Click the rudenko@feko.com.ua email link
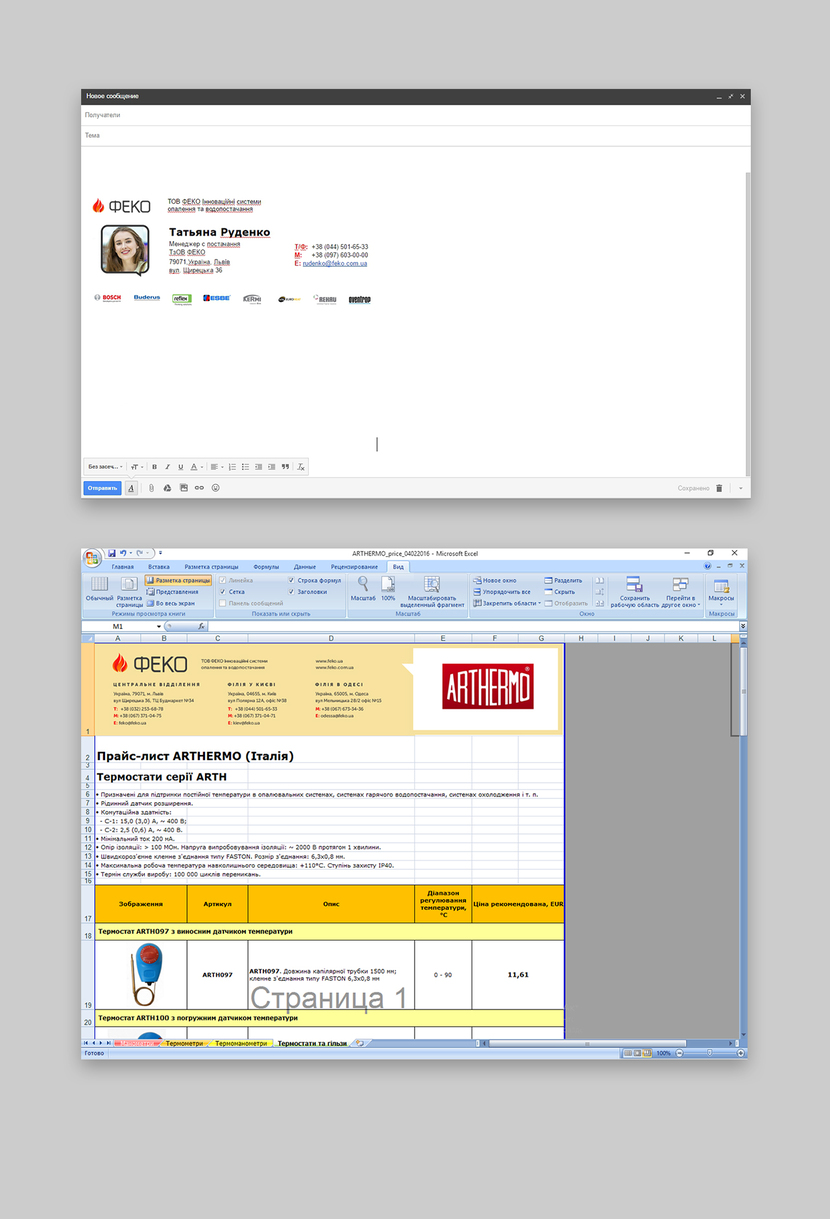Image resolution: width=830 pixels, height=1219 pixels. (x=335, y=263)
